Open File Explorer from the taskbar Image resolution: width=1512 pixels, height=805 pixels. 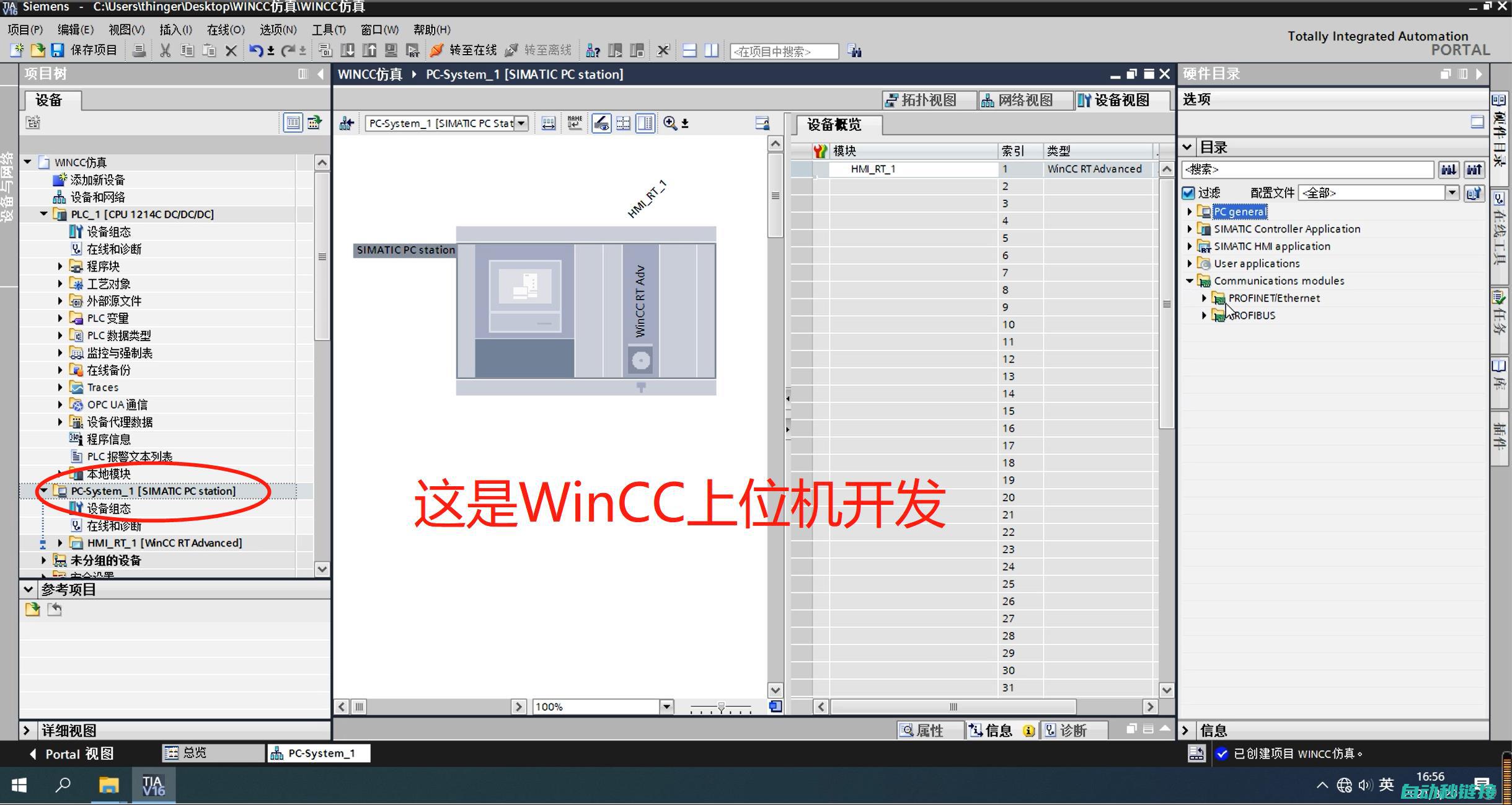(x=108, y=786)
